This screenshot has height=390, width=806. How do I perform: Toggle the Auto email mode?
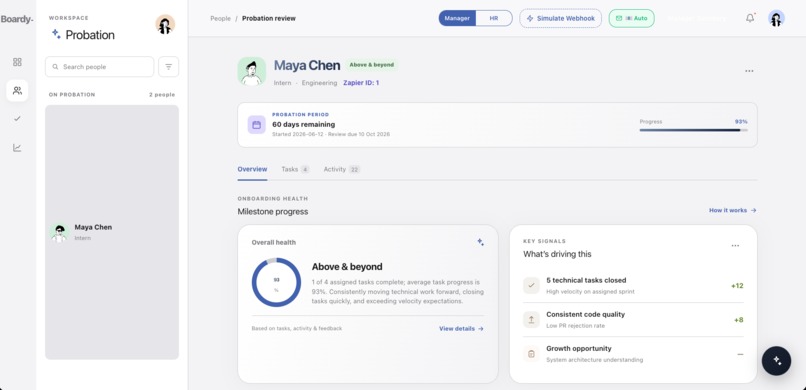pos(631,18)
